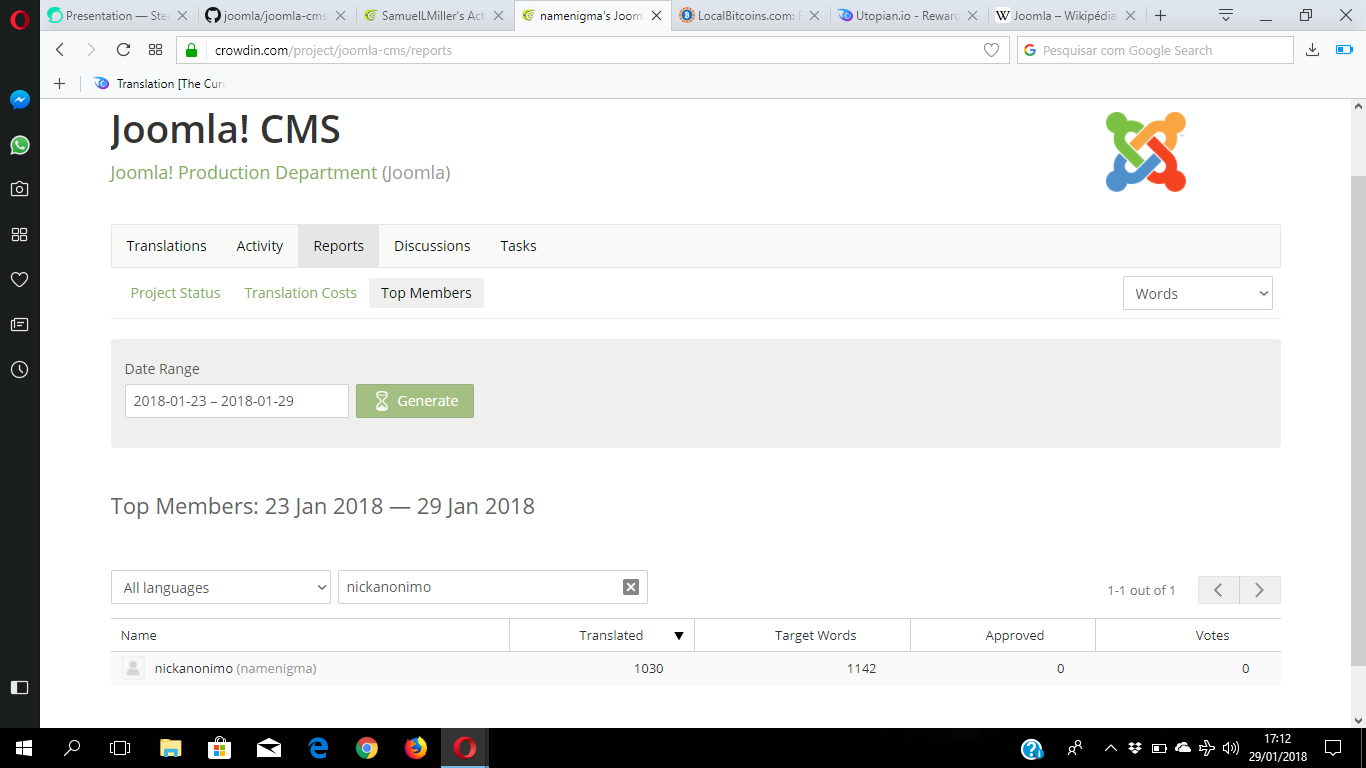1366x768 pixels.
Task: Open the volume control in system tray
Action: pos(1231,748)
